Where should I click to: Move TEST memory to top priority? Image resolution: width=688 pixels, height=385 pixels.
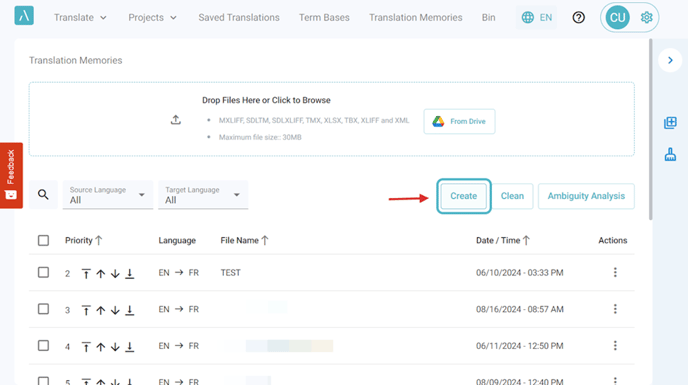pos(86,273)
